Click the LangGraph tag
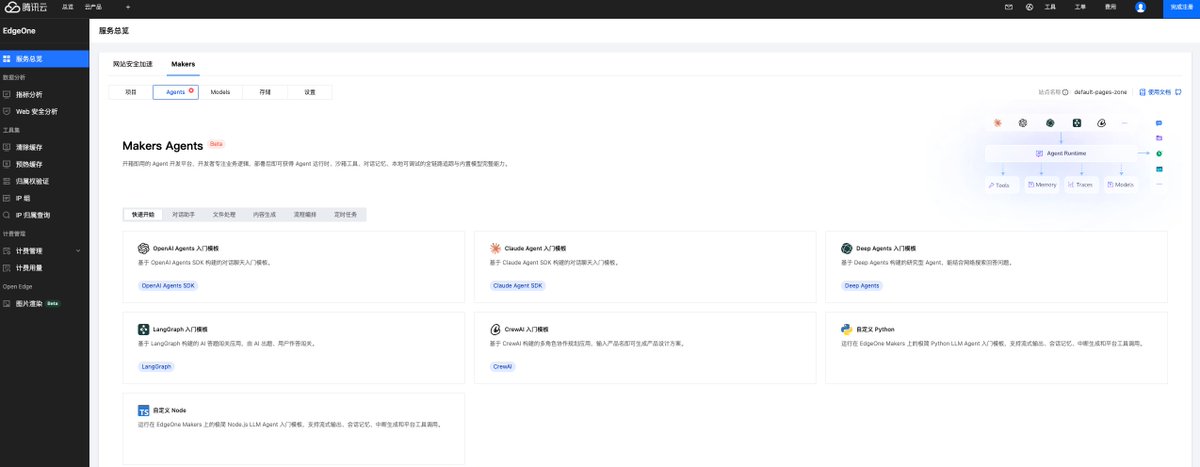The image size is (1200, 467). [156, 367]
